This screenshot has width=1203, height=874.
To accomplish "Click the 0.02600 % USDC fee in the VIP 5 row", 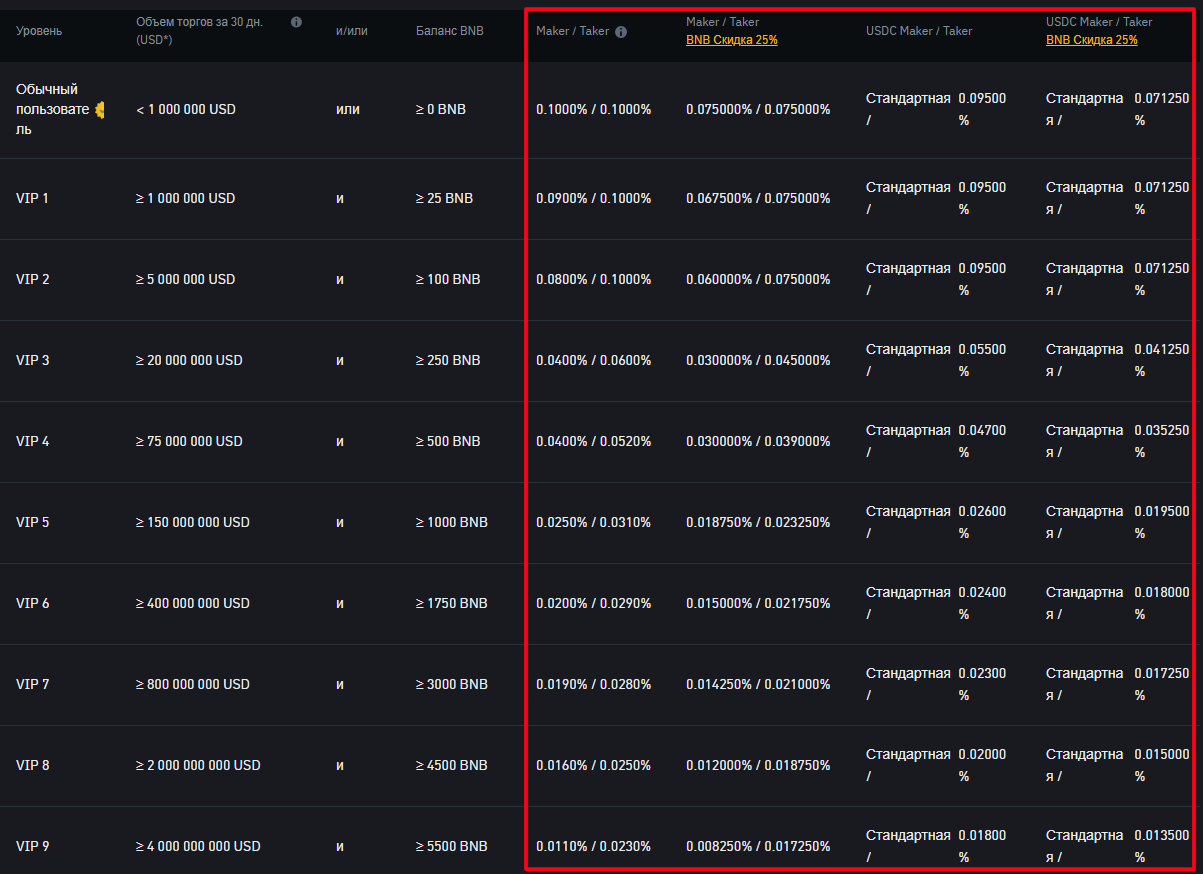I will [x=983, y=522].
